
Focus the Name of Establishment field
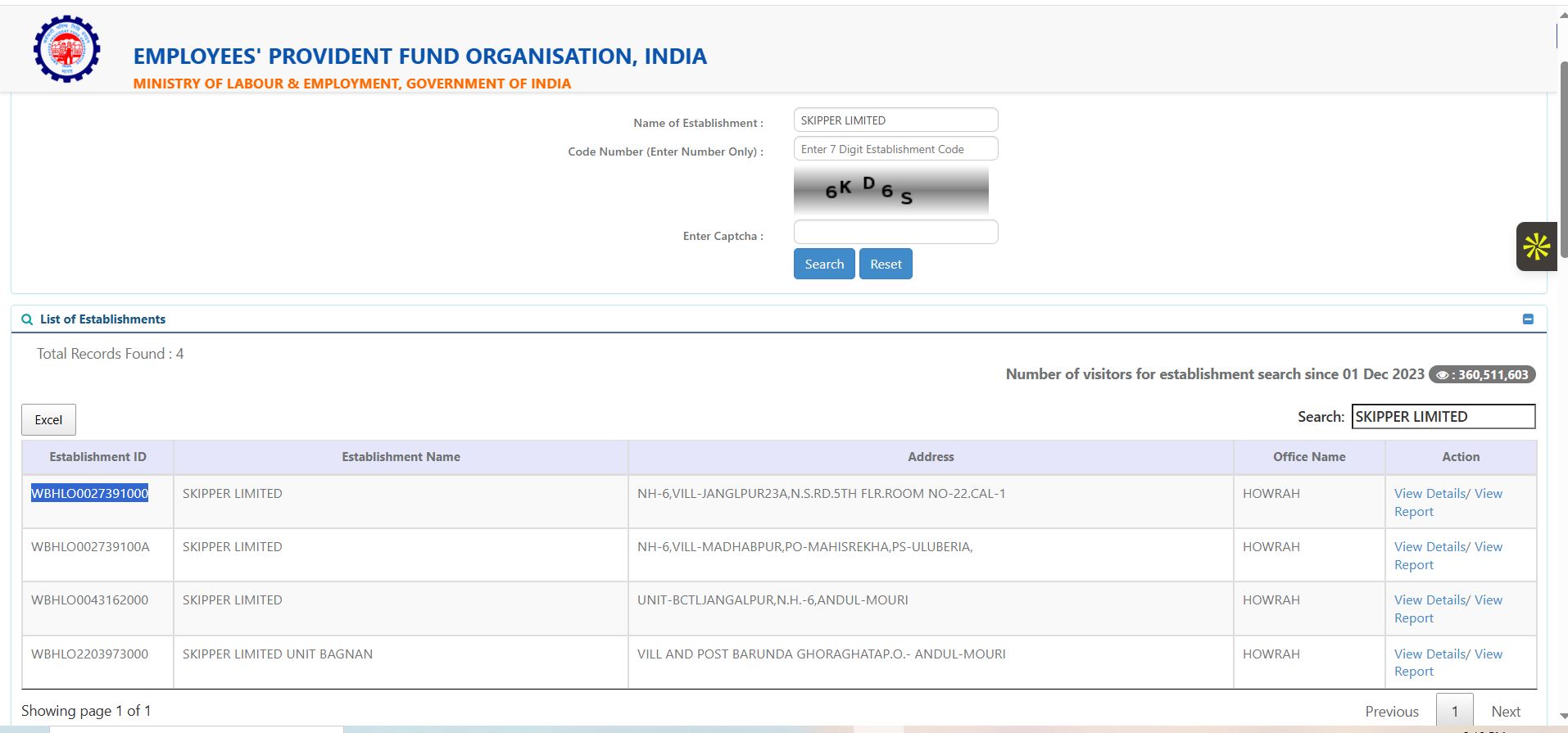pyautogui.click(x=895, y=120)
